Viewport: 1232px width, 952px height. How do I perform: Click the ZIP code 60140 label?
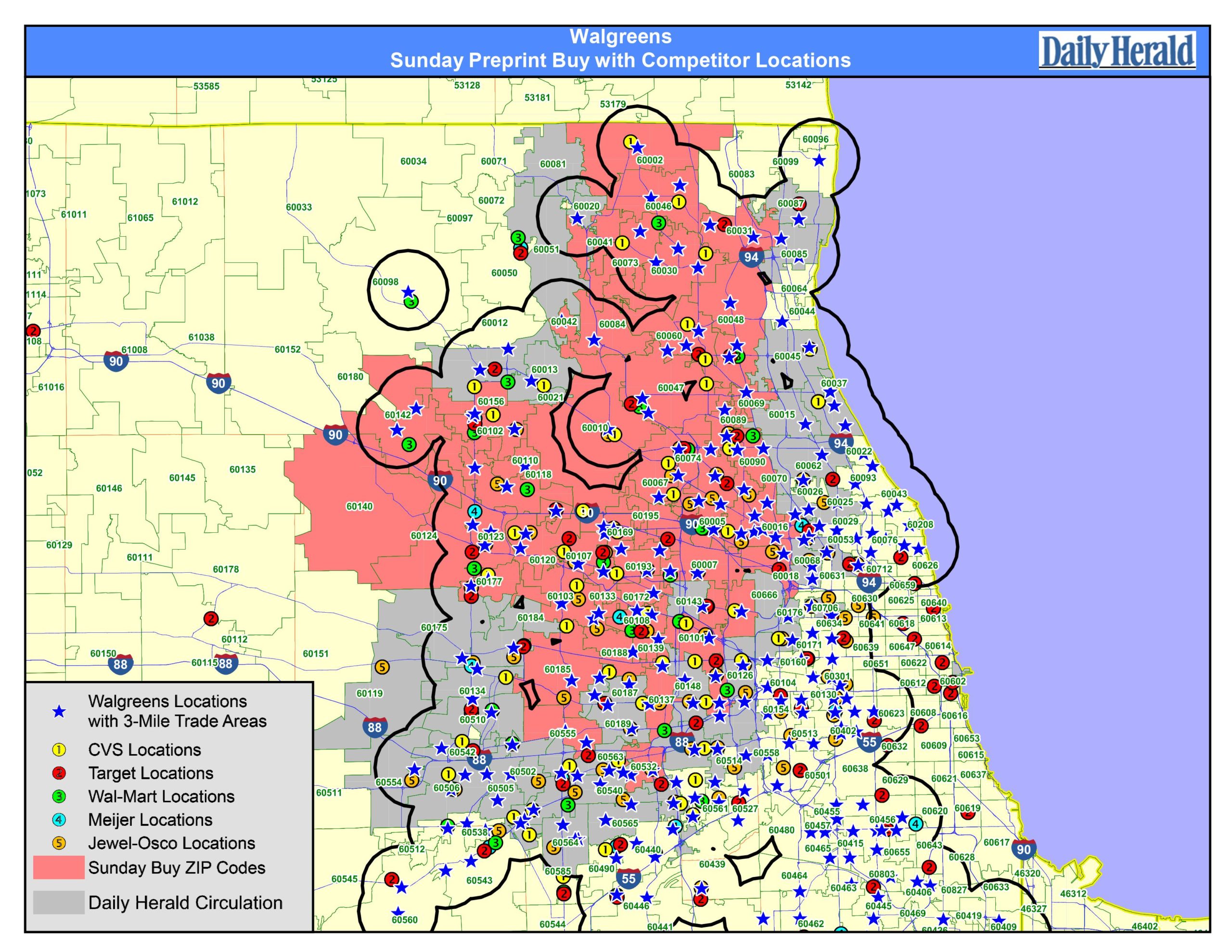[359, 506]
